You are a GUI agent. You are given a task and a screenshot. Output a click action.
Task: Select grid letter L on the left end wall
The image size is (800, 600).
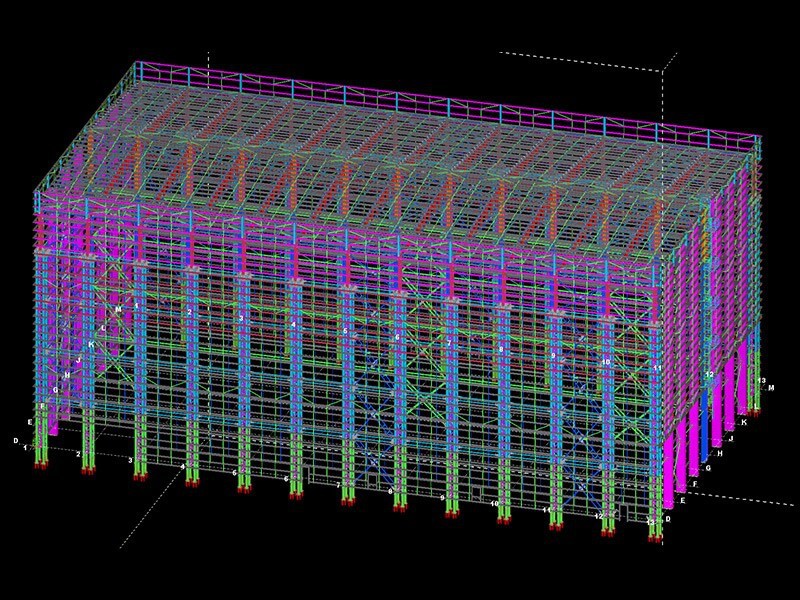(104, 328)
